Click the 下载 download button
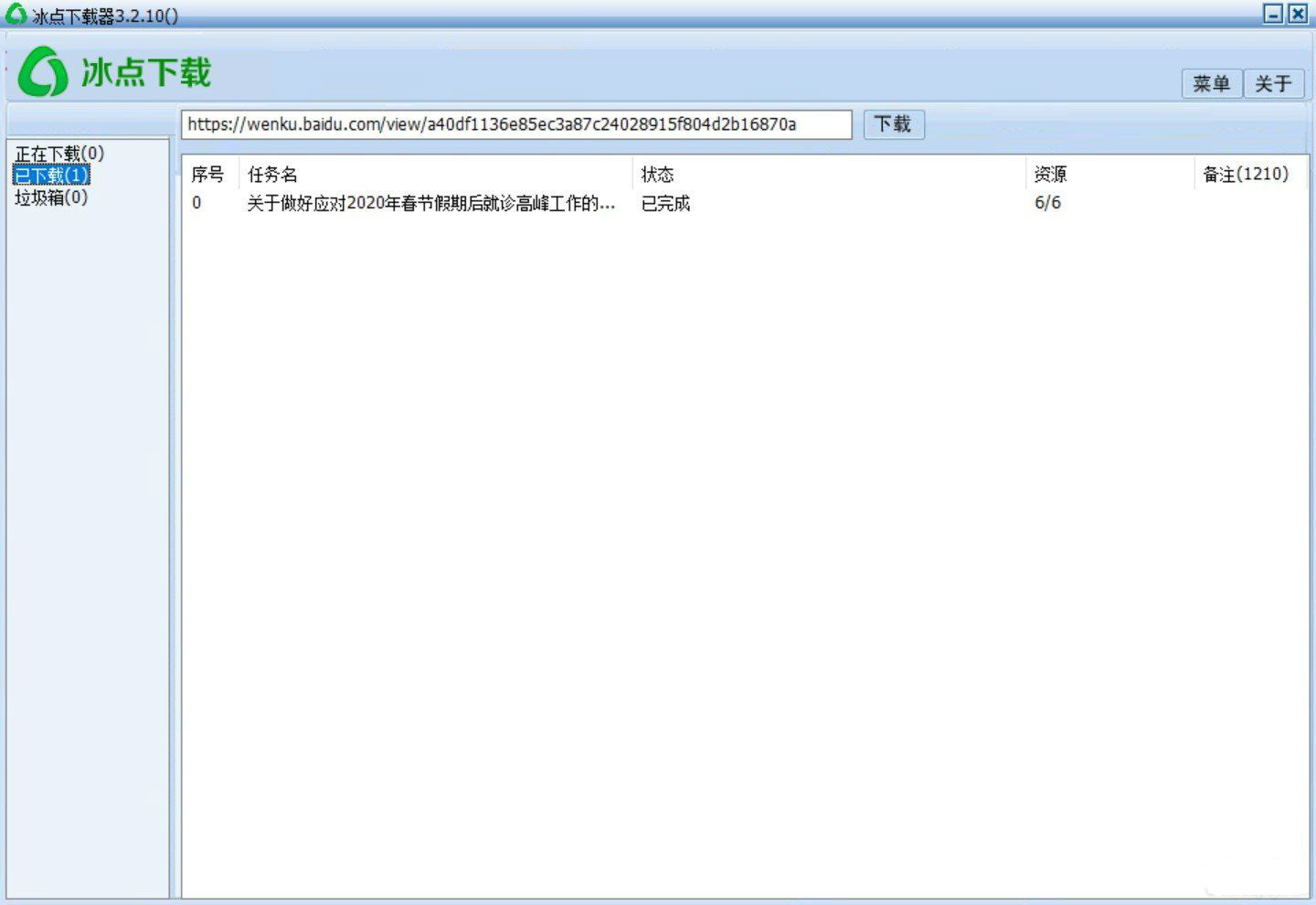Screen dimensions: 1316x905 pyautogui.click(x=894, y=124)
